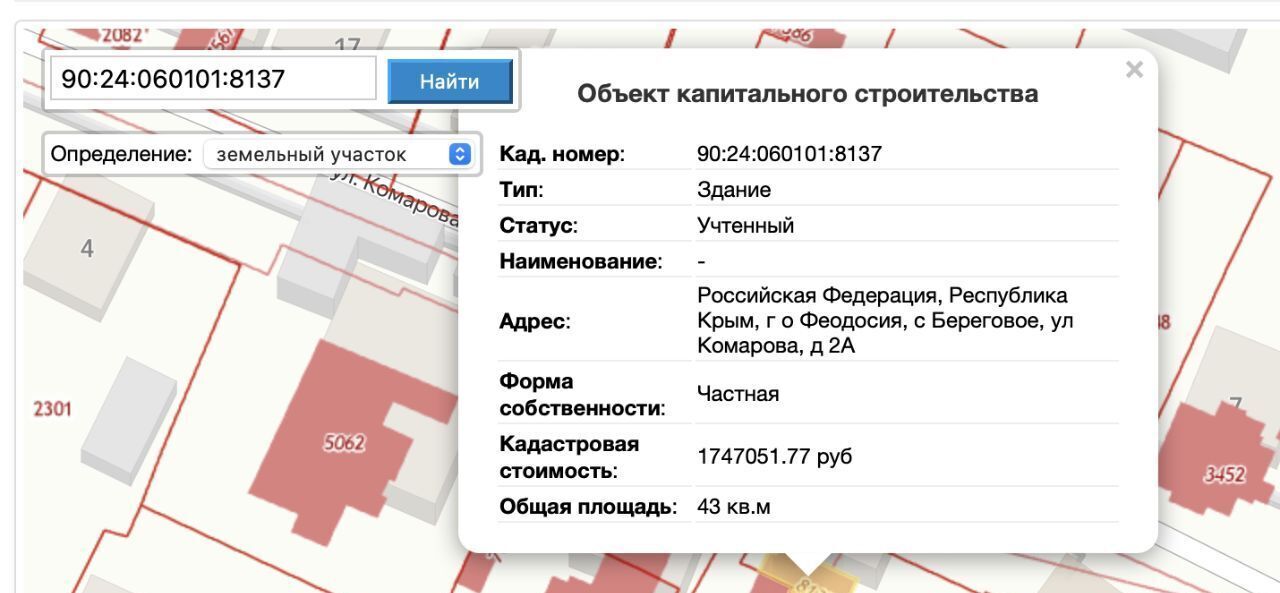Open the Определение type dropdown
The height and width of the screenshot is (593, 1280).
[x=336, y=154]
